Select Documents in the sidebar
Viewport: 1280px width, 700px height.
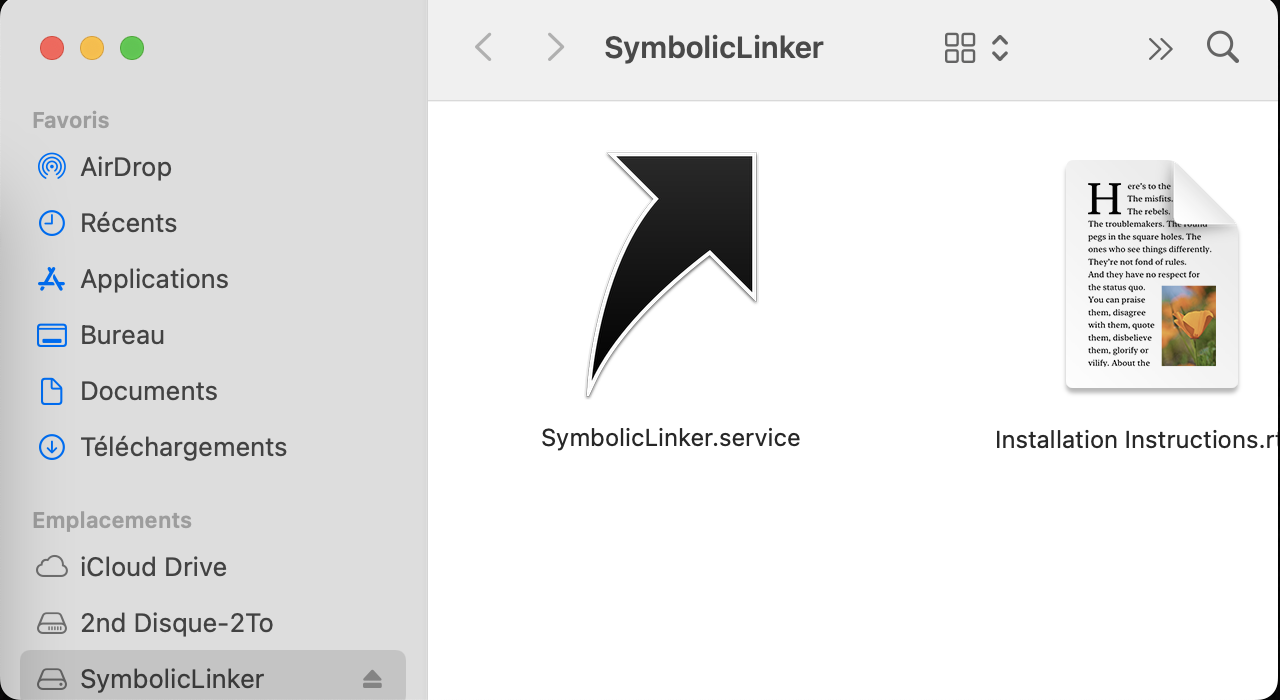pos(148,391)
